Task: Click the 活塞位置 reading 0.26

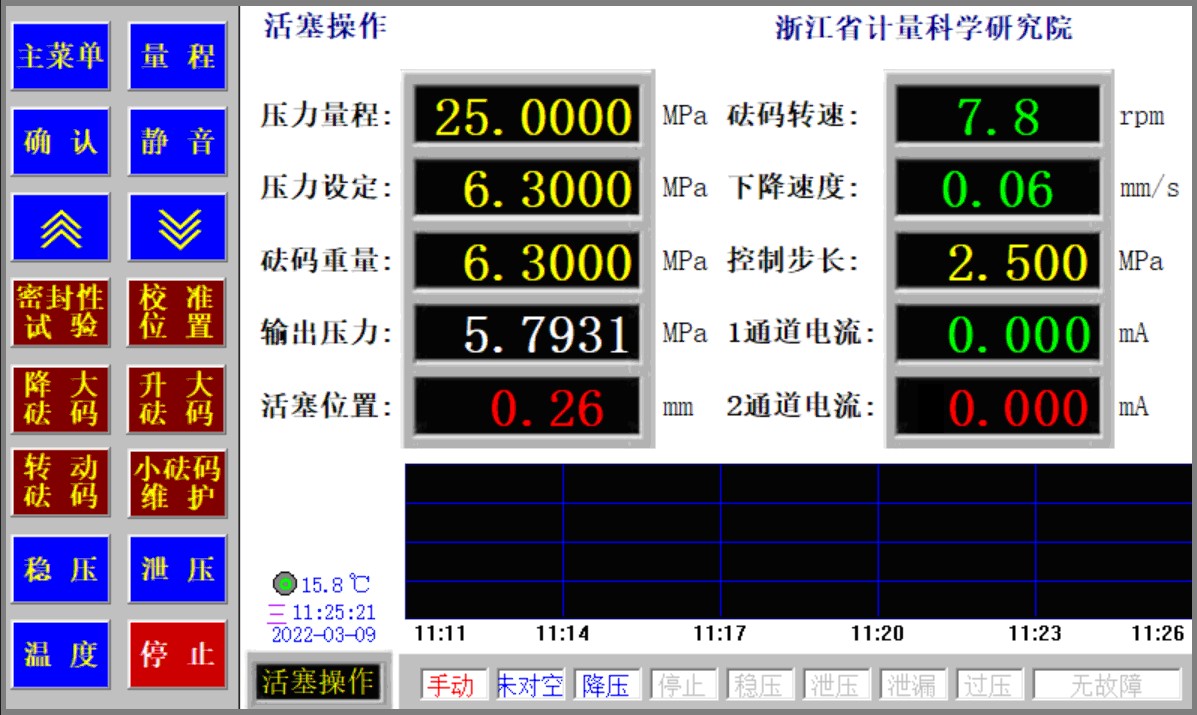Action: [528, 407]
